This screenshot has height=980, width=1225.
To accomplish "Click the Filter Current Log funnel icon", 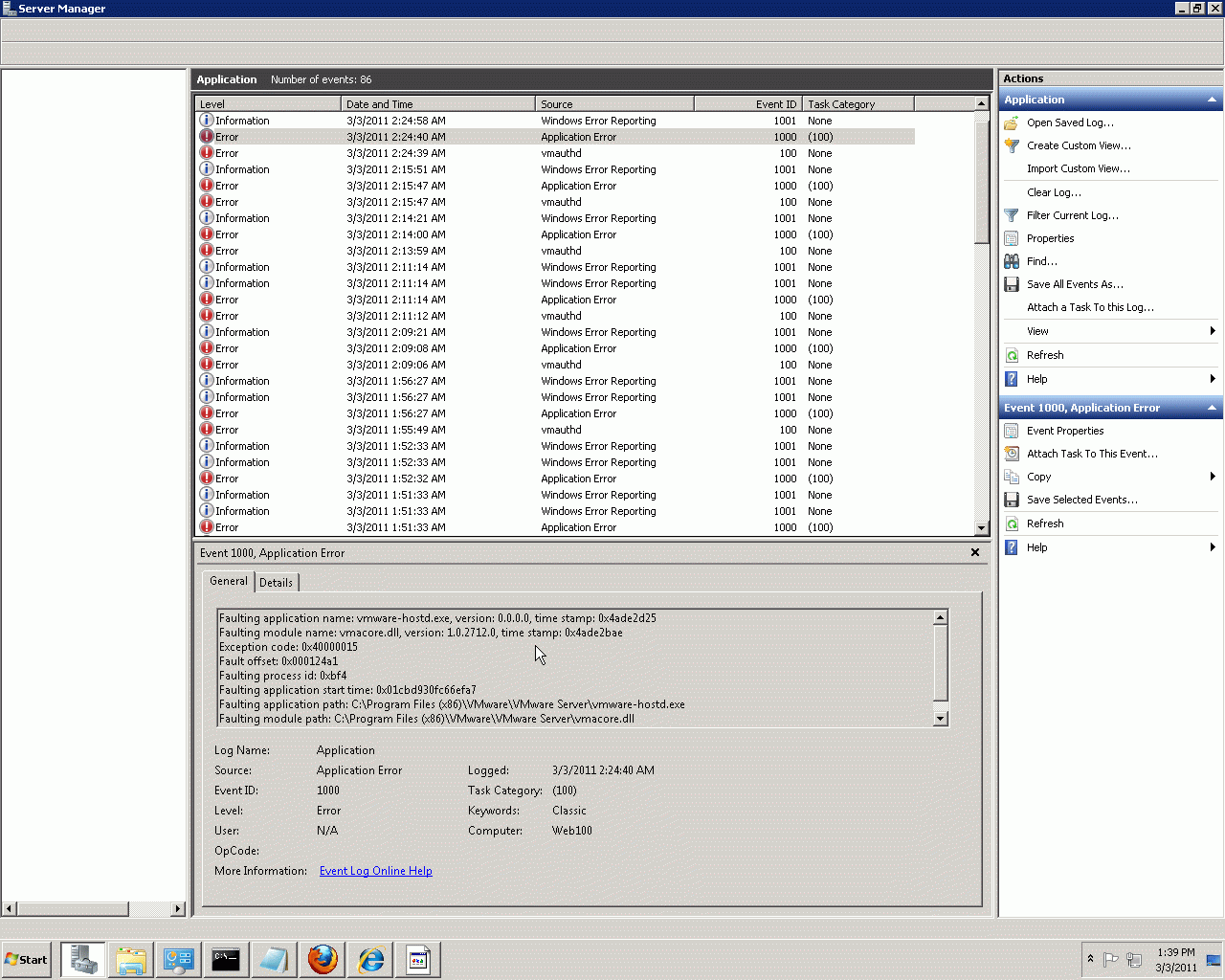I will point(1011,215).
